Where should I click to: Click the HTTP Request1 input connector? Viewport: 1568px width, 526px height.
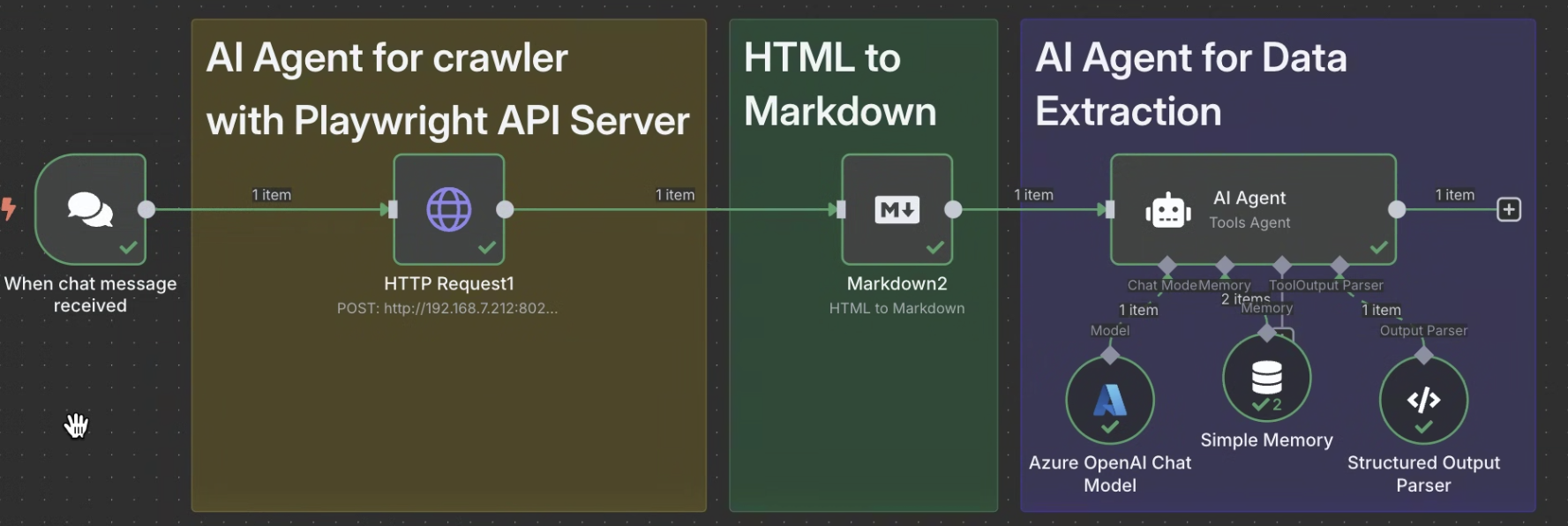(393, 209)
